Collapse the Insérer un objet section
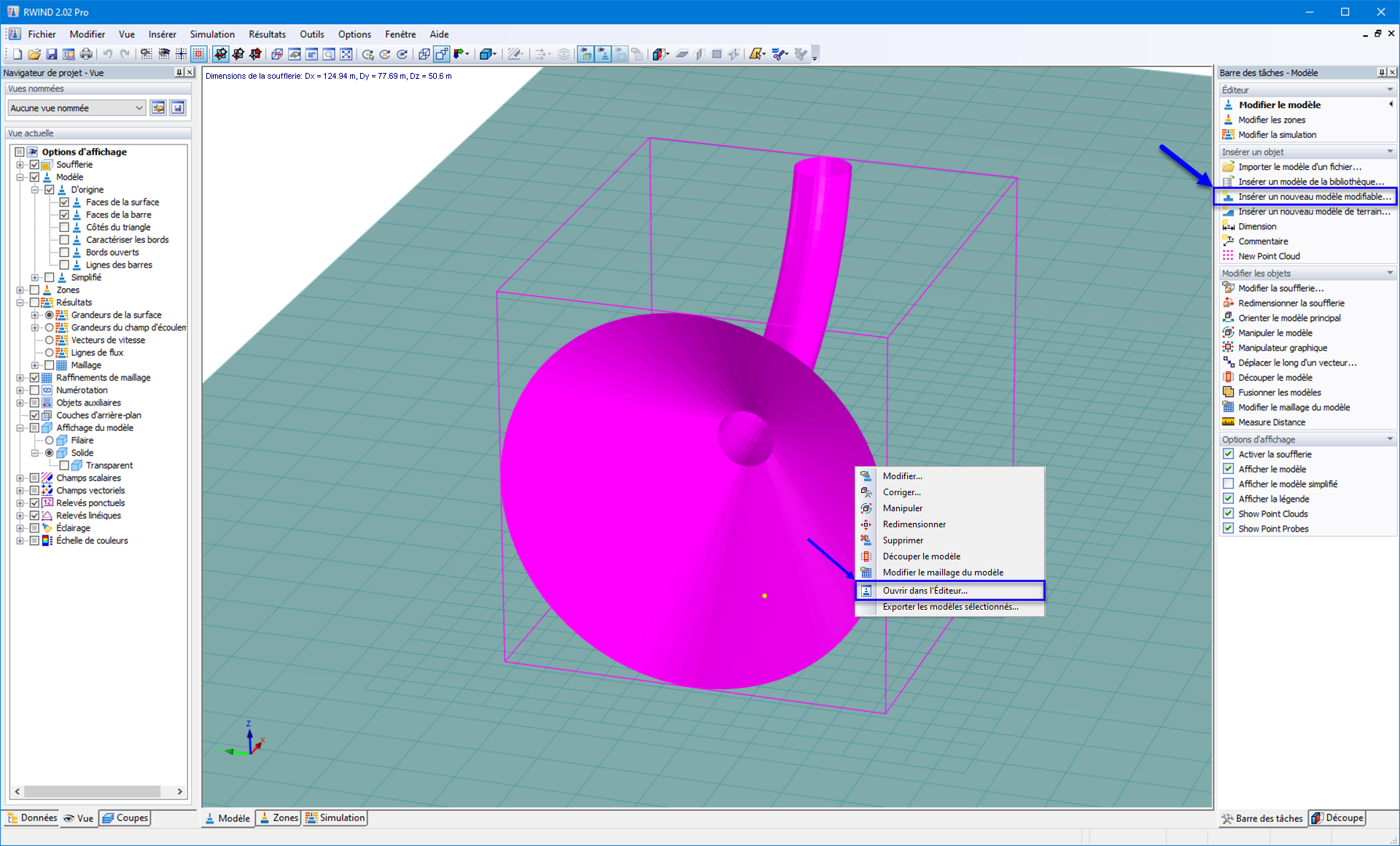The width and height of the screenshot is (1400, 846). click(1390, 152)
